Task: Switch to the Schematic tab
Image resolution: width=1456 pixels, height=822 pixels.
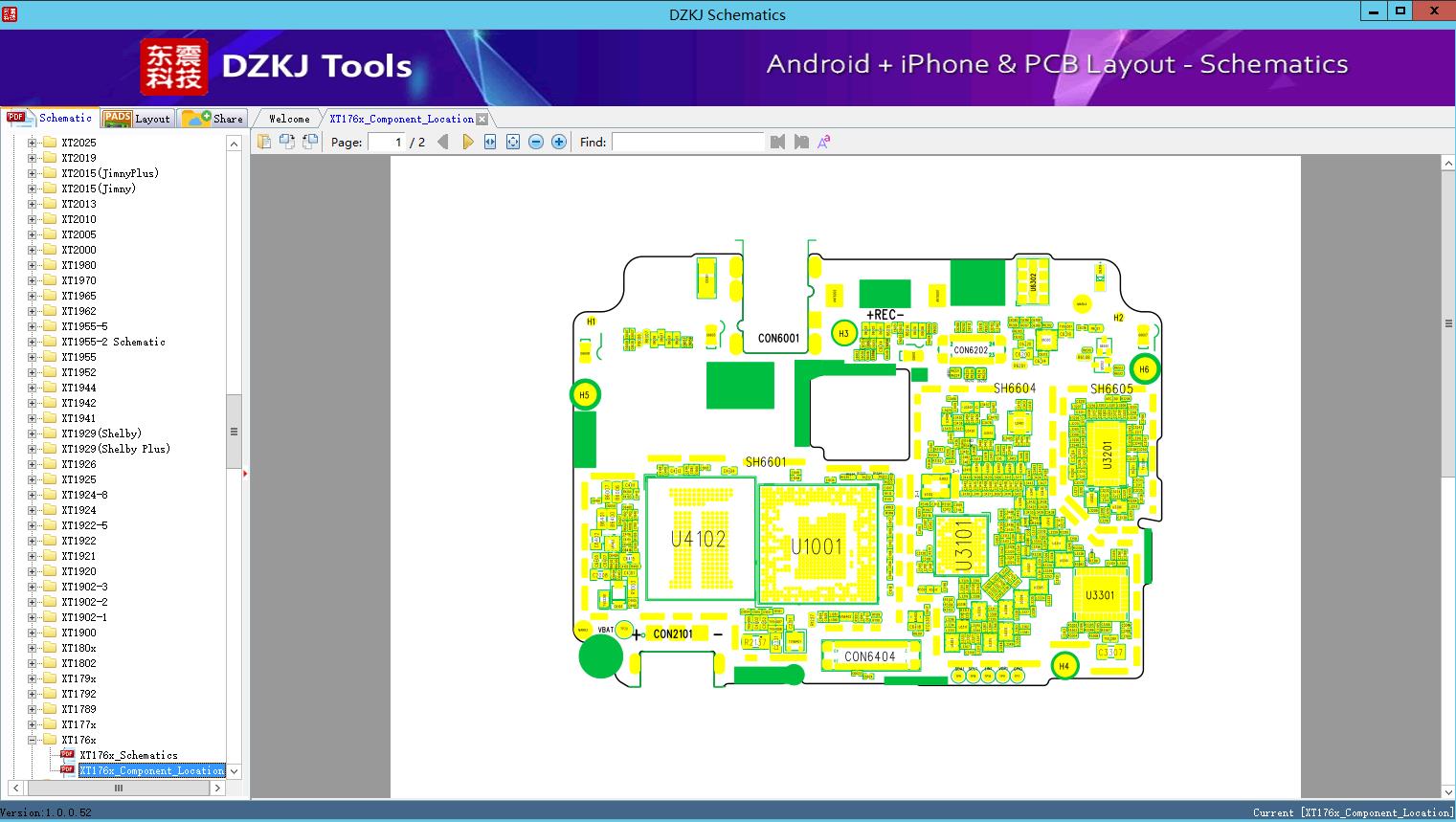Action: (x=50, y=118)
